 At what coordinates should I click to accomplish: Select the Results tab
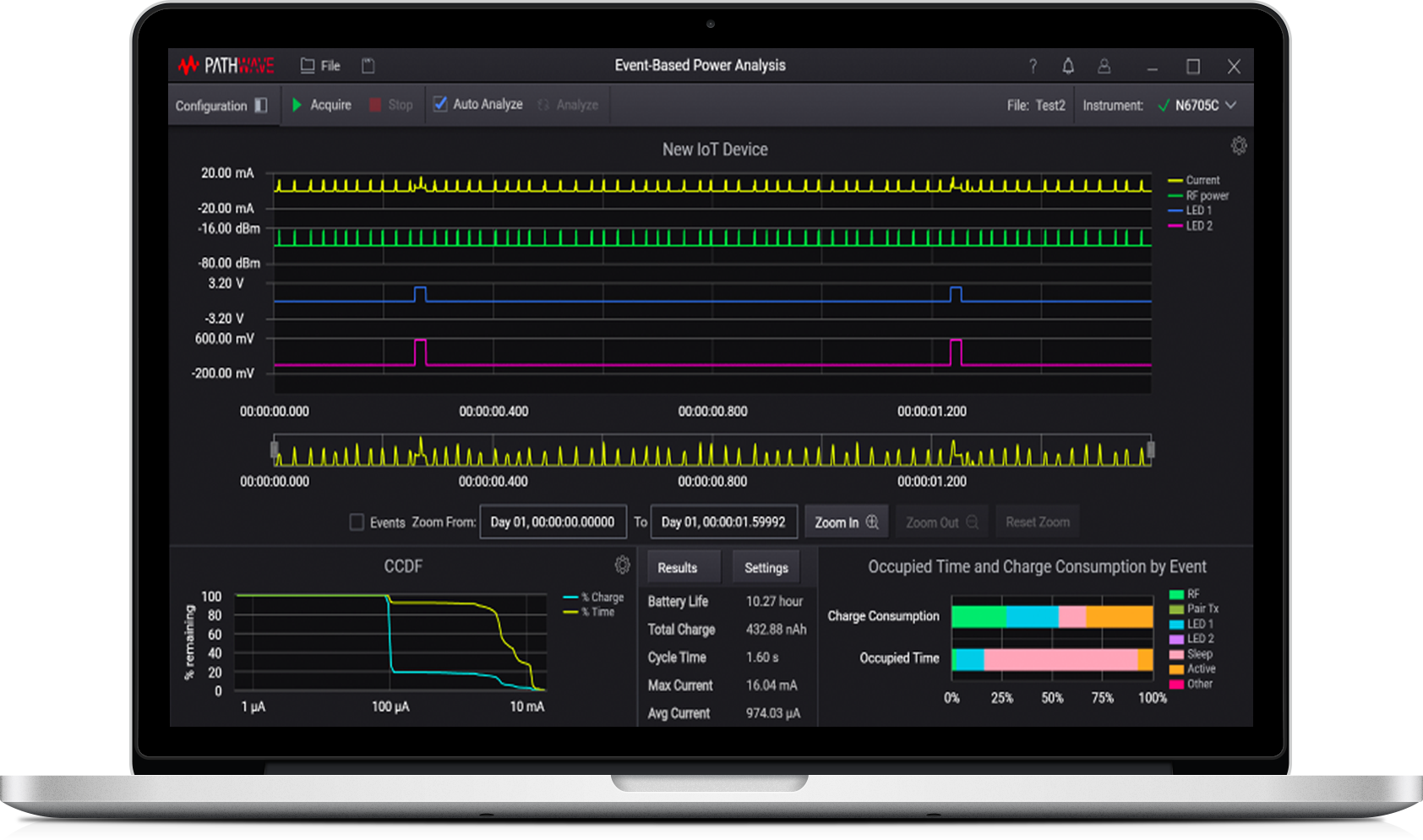coord(678,568)
